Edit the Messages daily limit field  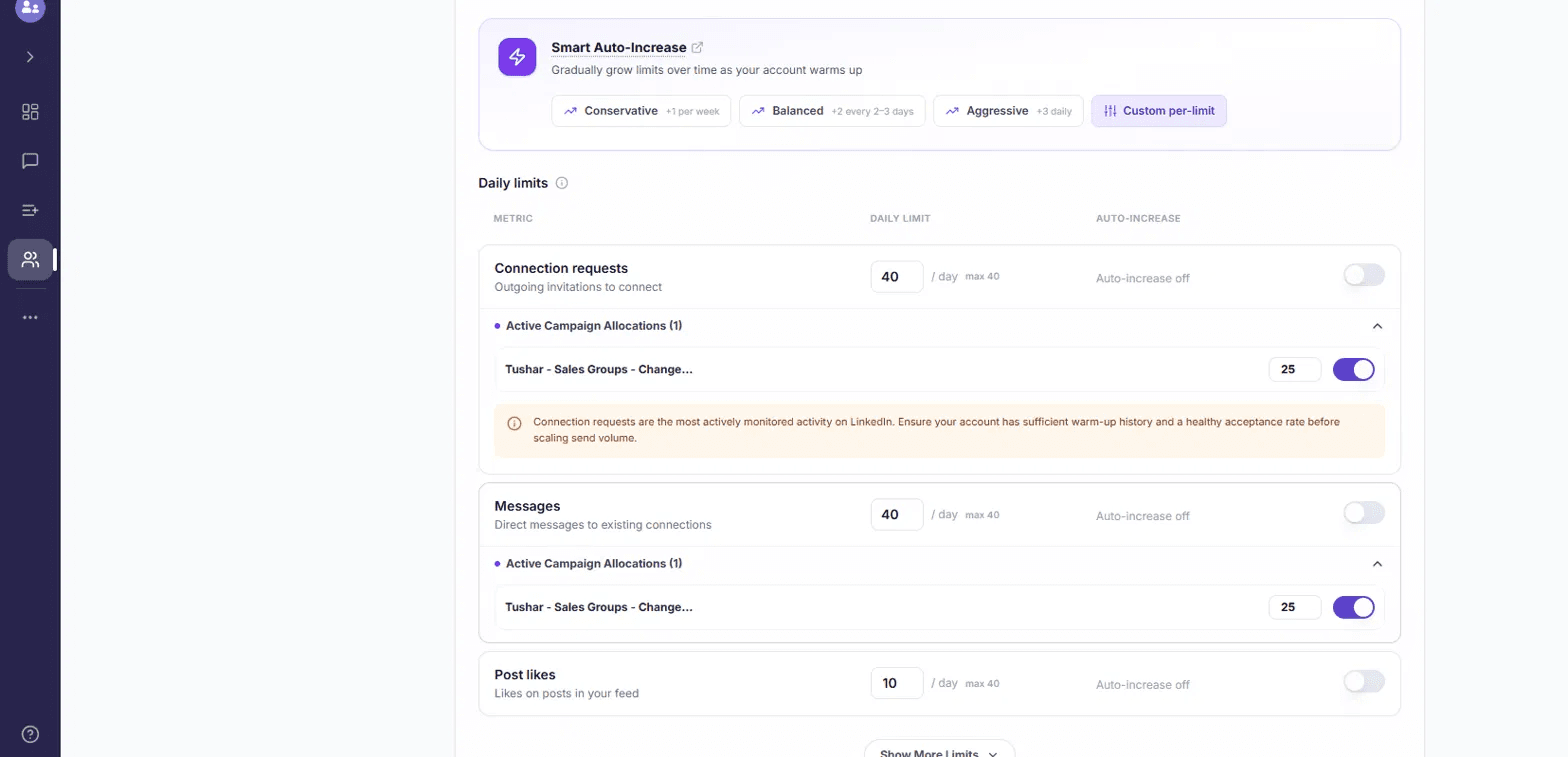click(x=897, y=515)
